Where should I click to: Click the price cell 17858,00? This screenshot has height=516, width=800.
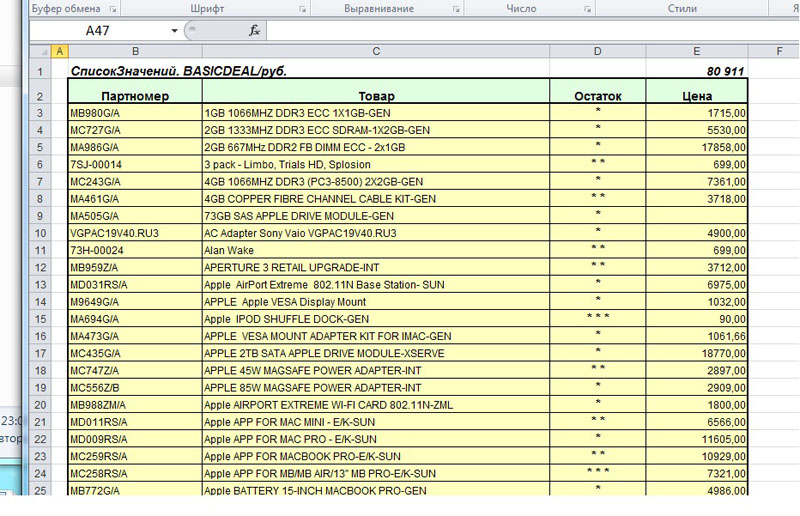(696, 148)
